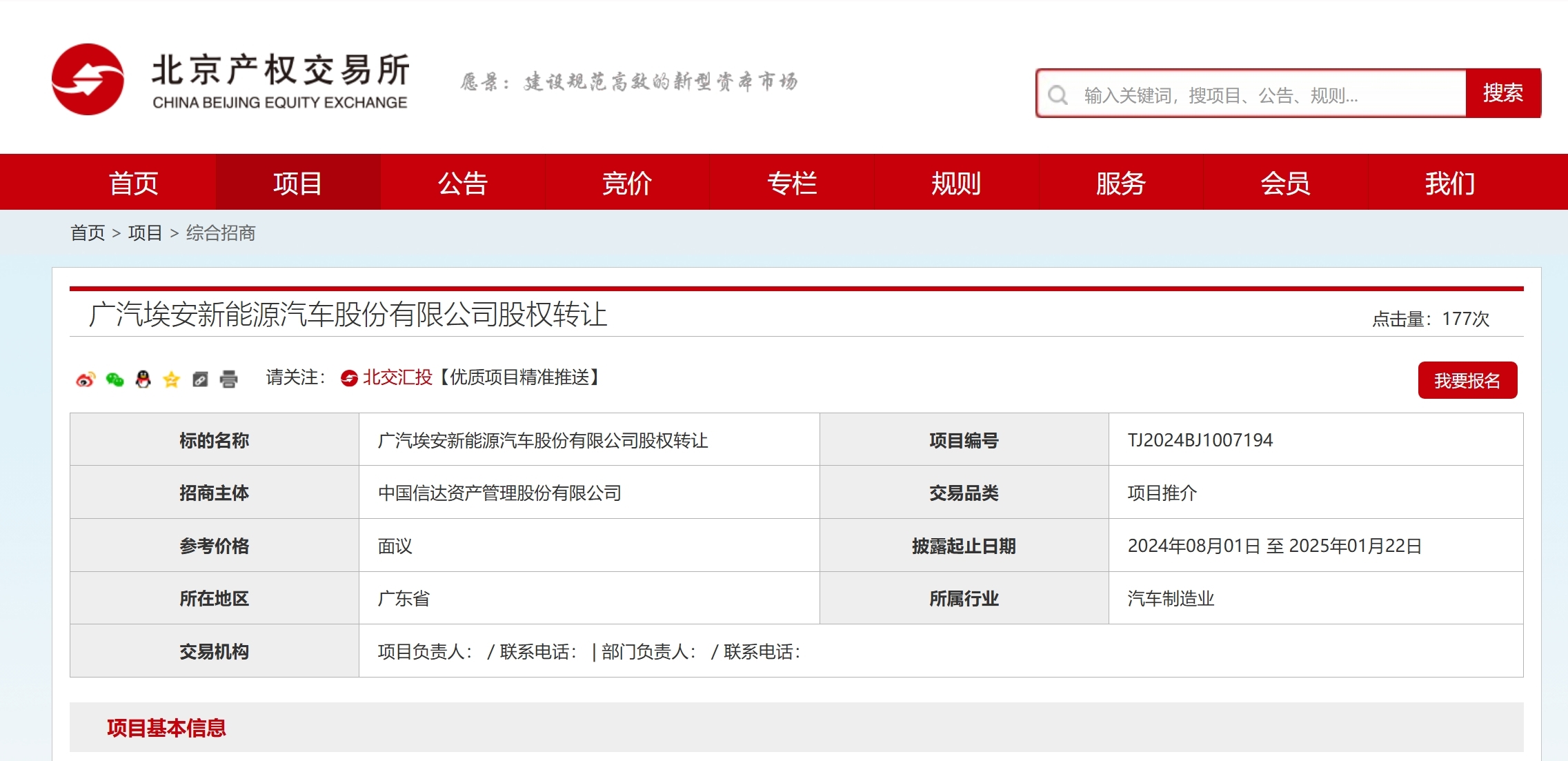
Task: Click the disclosure dates 2024年08月01日 至 2025年01月22日
Action: [1275, 546]
